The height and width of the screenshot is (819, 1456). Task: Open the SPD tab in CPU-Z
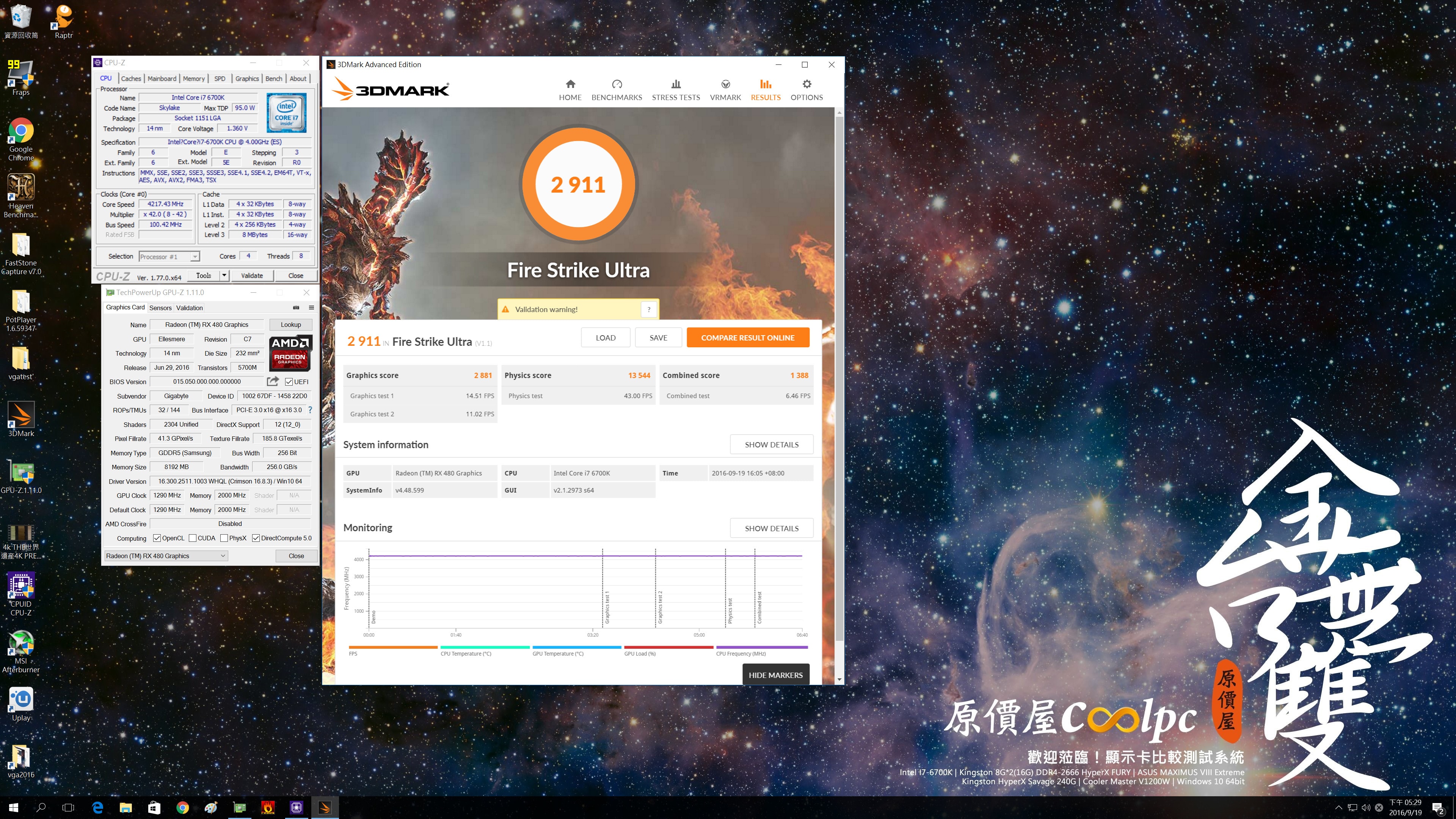[x=219, y=78]
